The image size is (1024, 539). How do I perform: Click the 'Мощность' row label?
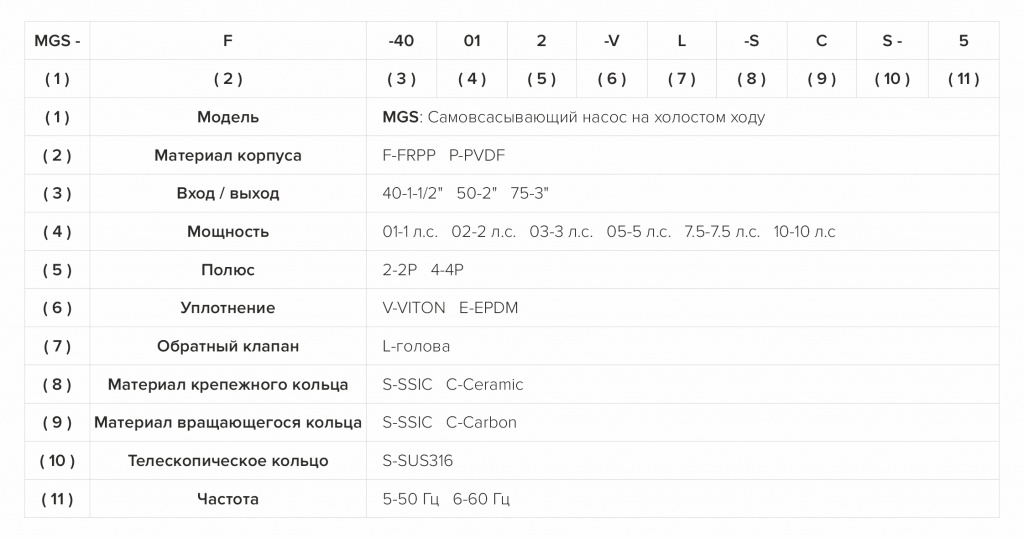coord(228,232)
